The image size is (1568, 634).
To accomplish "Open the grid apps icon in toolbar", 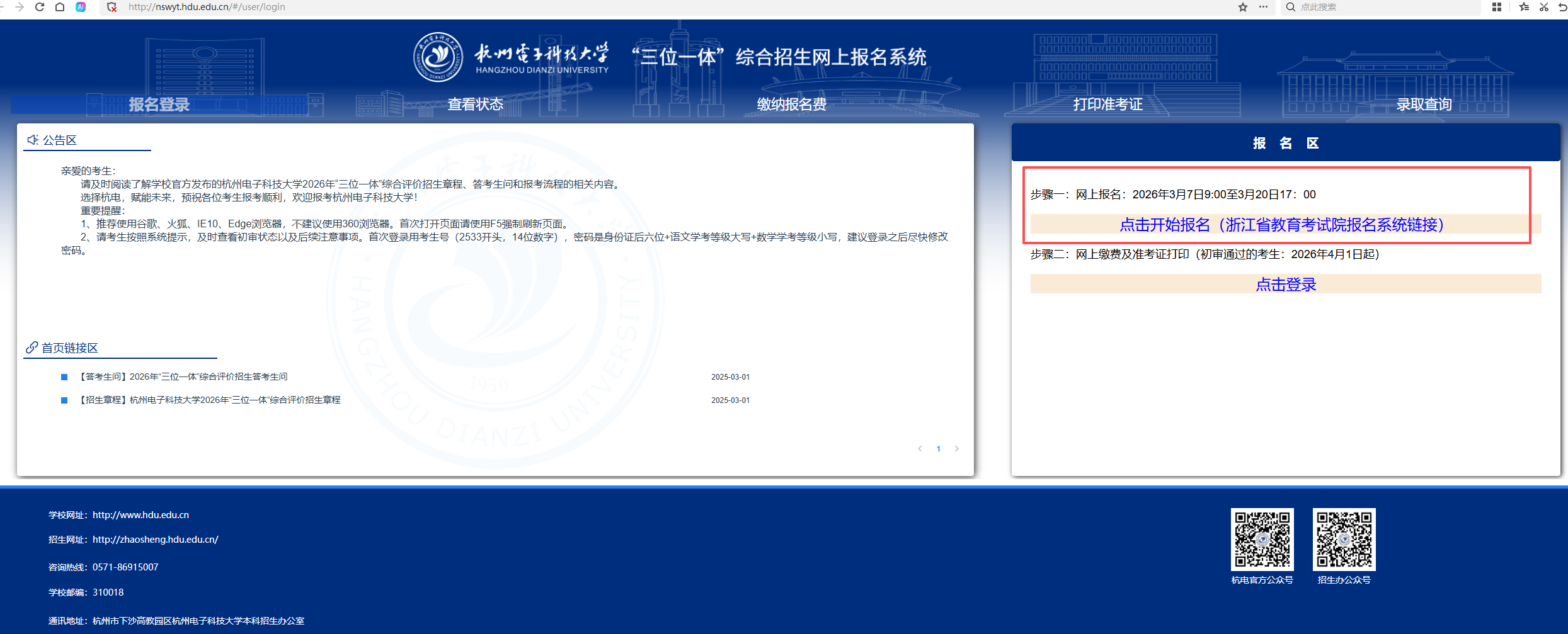I will click(1497, 7).
